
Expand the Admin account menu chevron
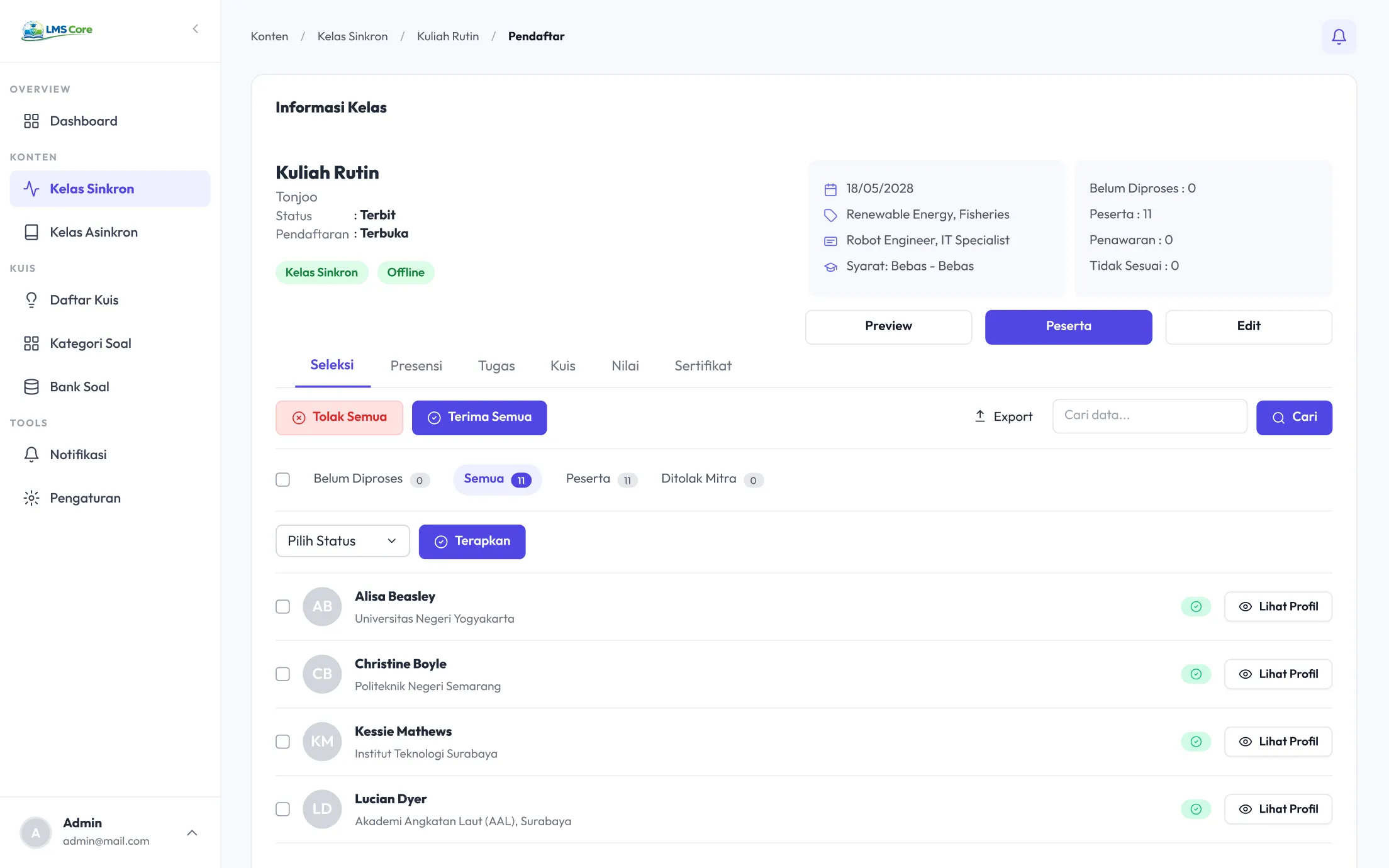192,833
